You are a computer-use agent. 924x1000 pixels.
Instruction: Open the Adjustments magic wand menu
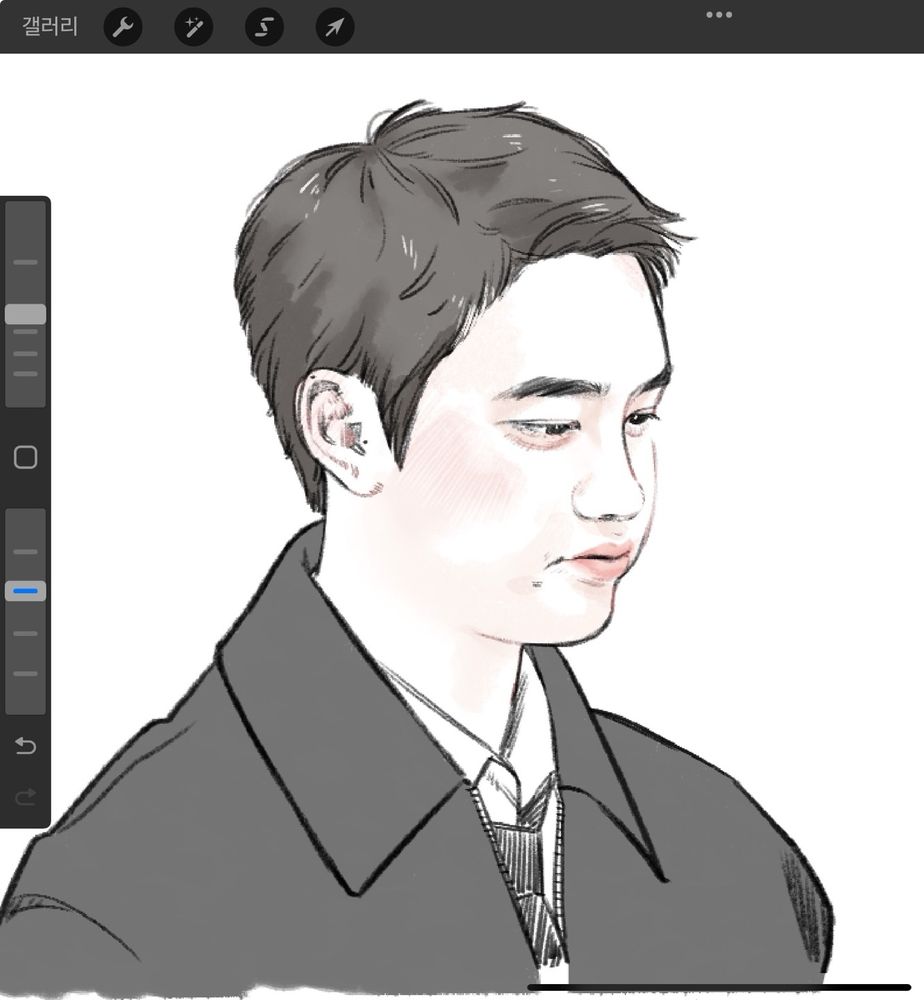194,27
